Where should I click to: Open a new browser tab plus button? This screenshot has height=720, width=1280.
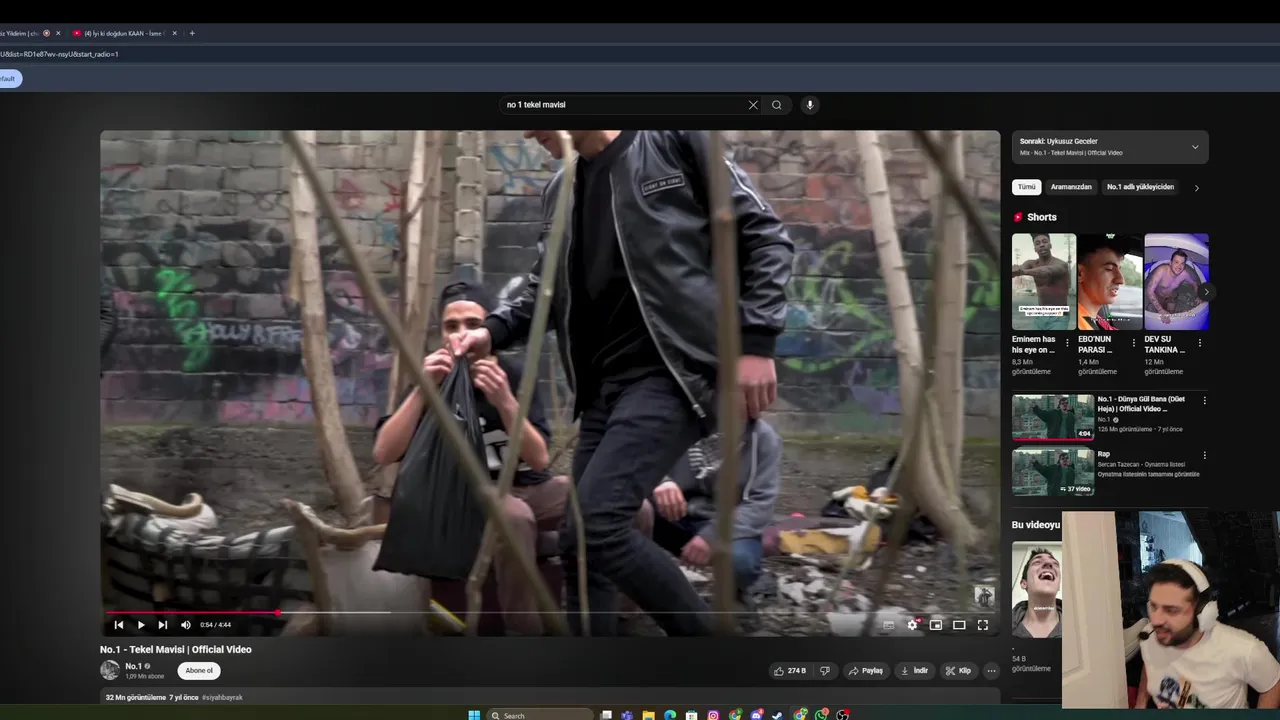click(192, 33)
